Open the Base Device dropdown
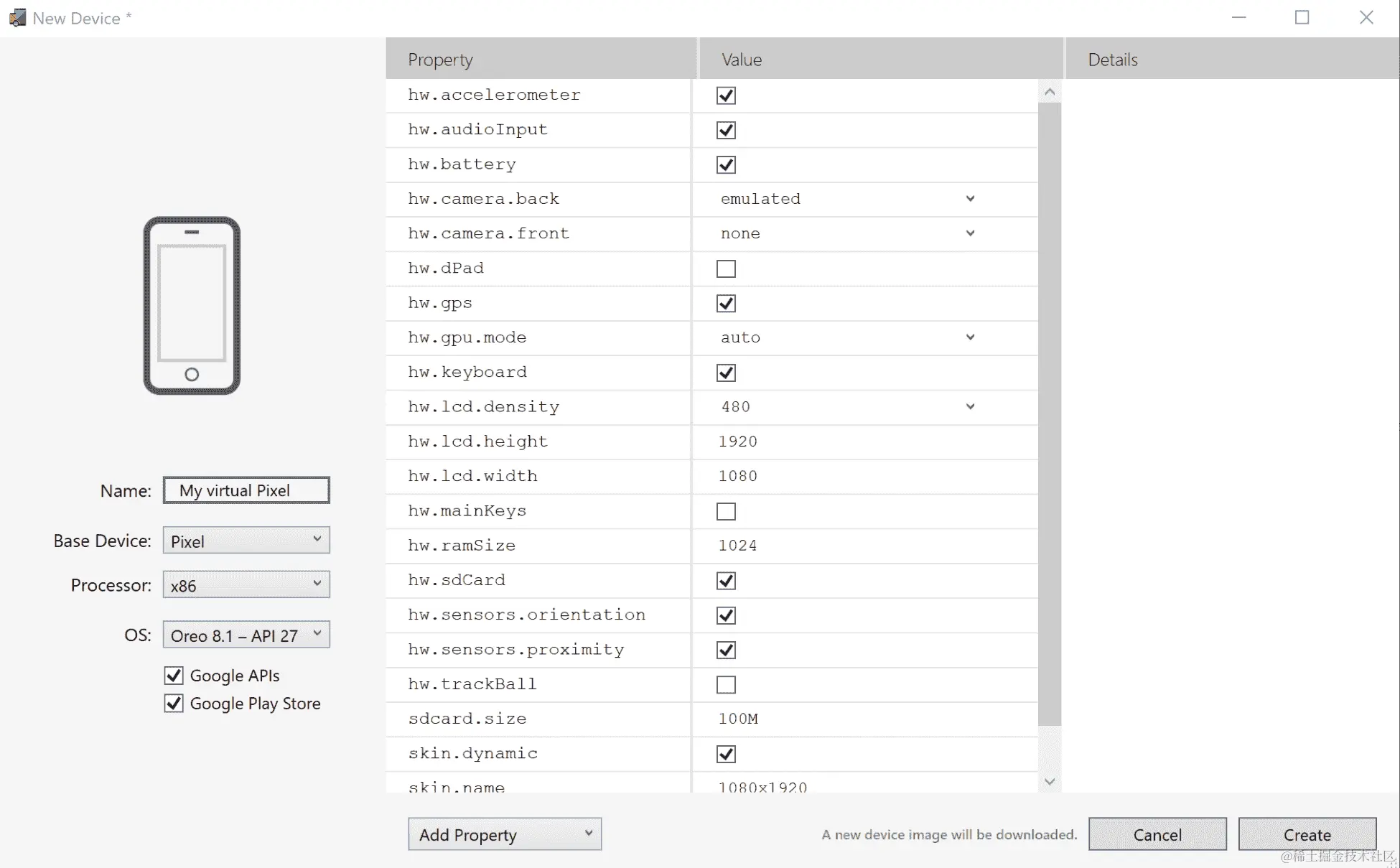 (246, 541)
